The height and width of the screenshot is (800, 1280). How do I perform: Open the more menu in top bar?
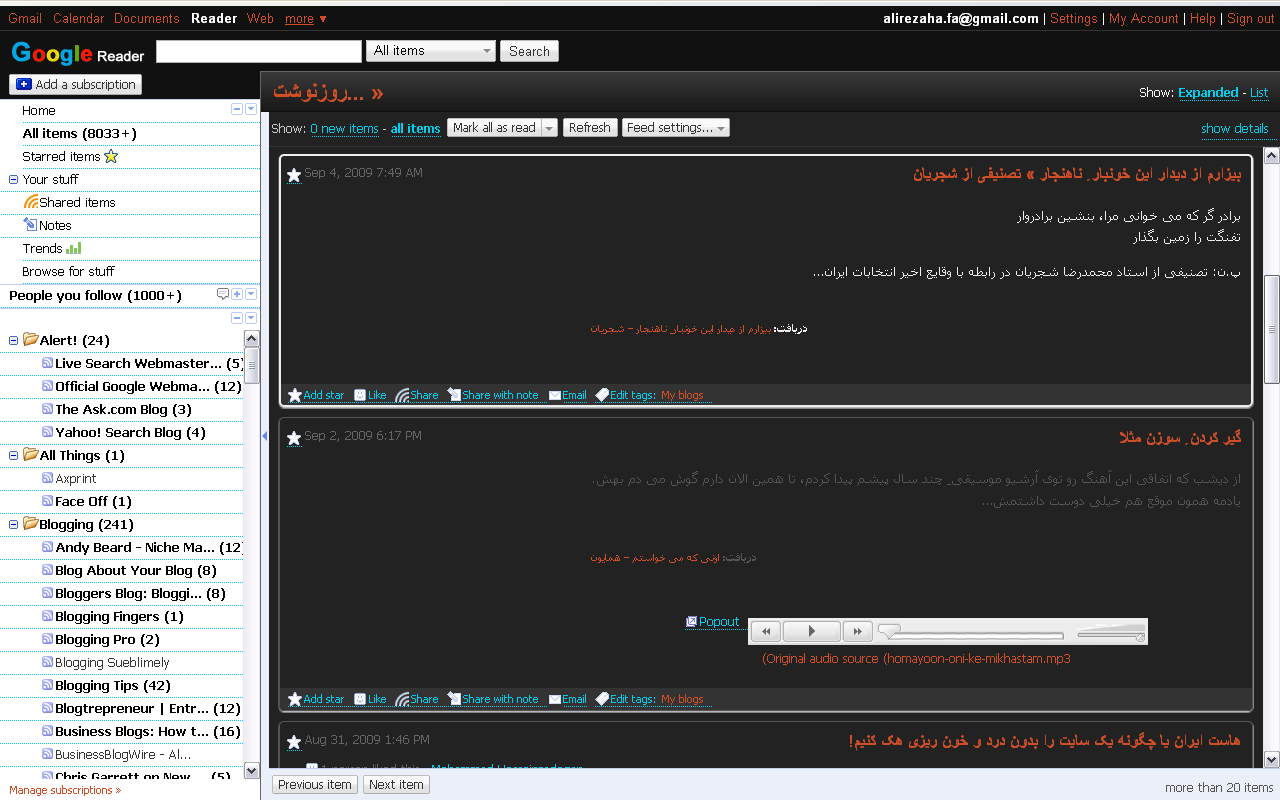pyautogui.click(x=305, y=19)
